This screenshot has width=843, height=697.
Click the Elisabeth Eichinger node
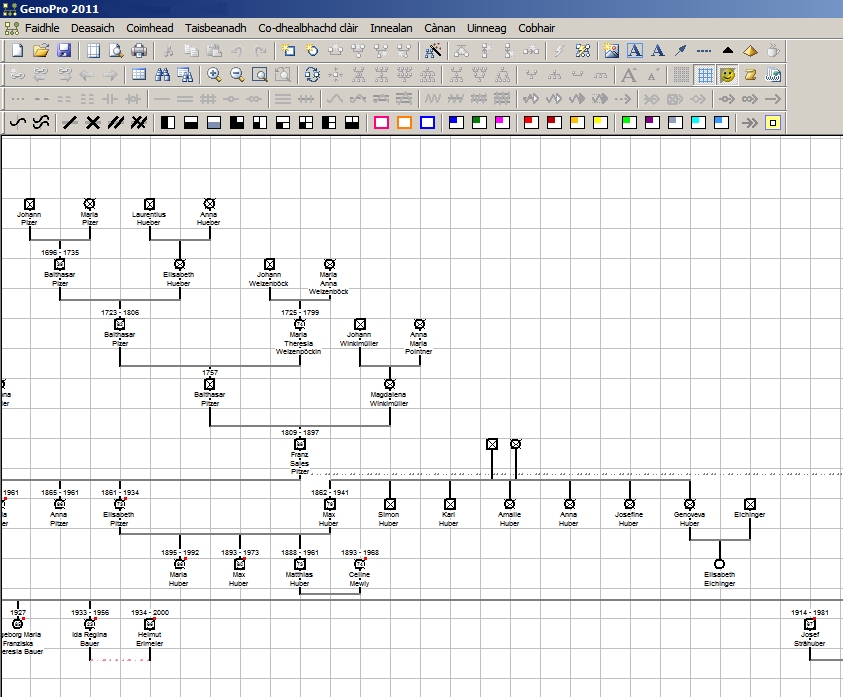719,564
